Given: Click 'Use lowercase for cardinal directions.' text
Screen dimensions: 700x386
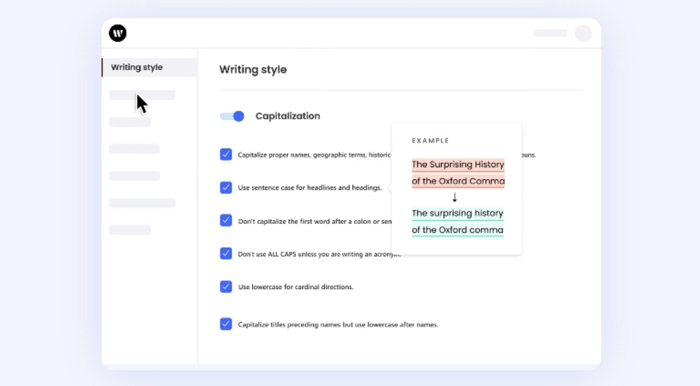Looking at the screenshot, I should (x=296, y=287).
